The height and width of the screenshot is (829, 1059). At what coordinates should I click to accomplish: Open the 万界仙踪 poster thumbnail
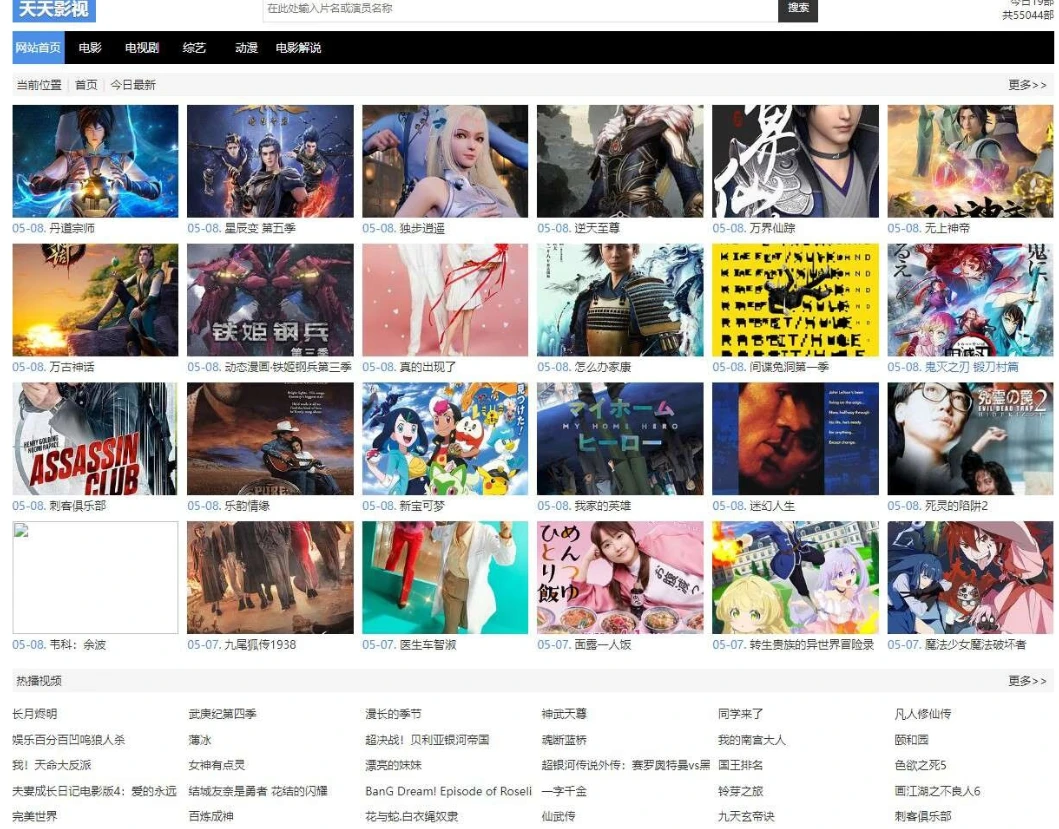pyautogui.click(x=796, y=161)
